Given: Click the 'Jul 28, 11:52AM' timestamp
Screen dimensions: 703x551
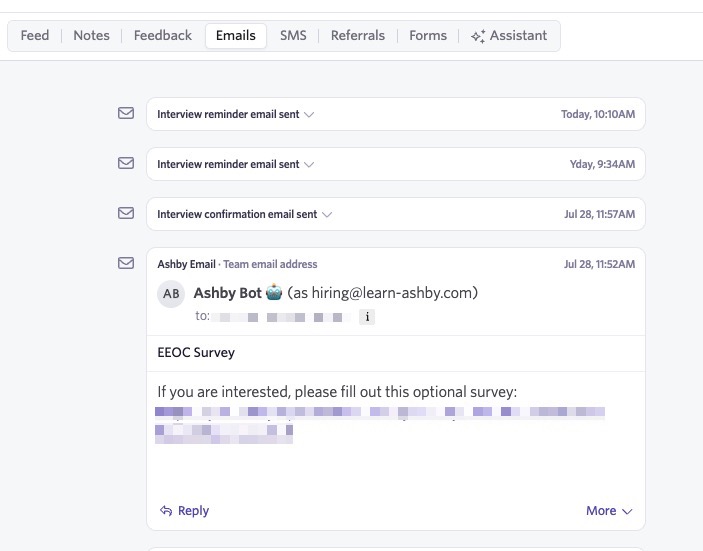Looking at the screenshot, I should click(x=599, y=264).
